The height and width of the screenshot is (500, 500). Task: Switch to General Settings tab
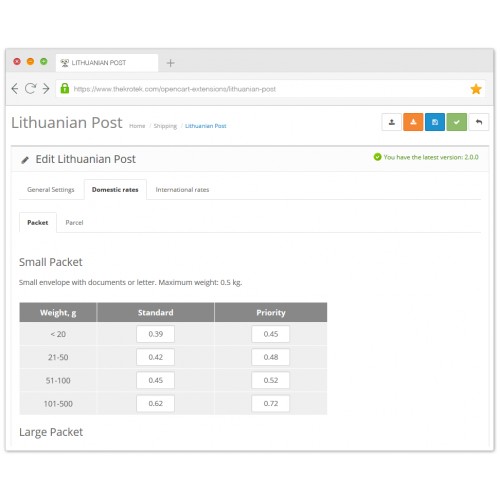point(51,190)
